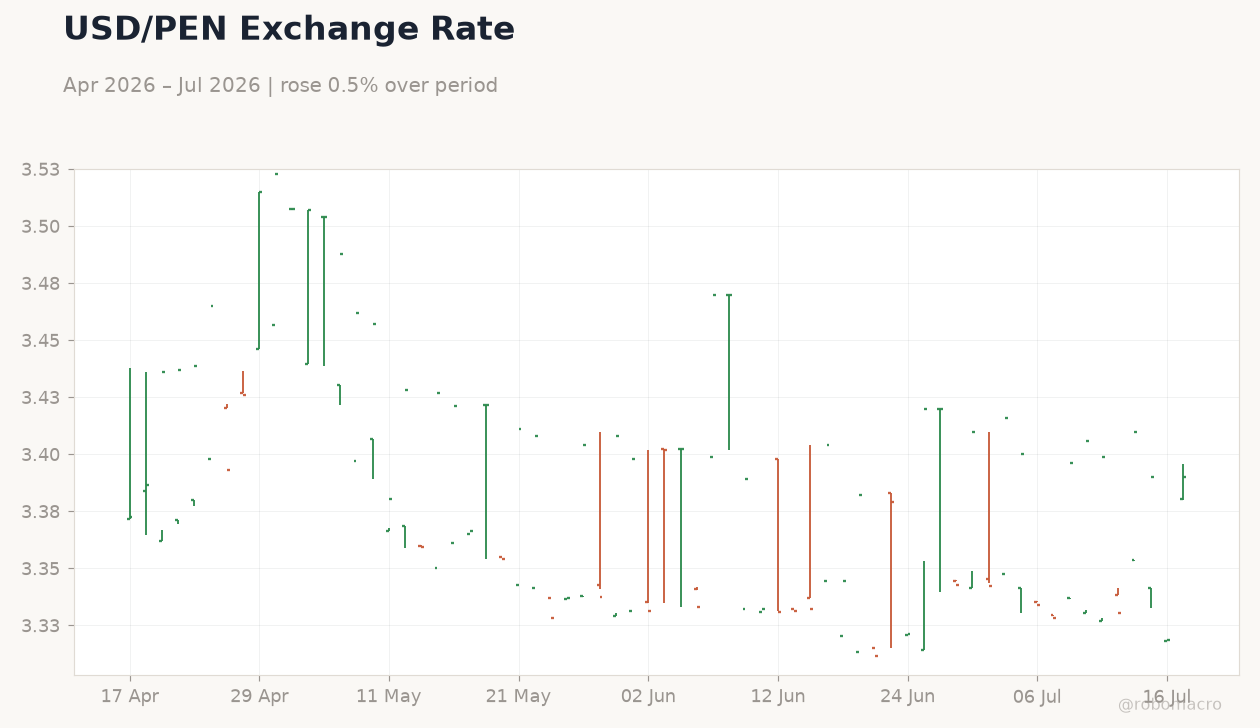
Task: Click the 3.45 y-axis label
Action: (x=41, y=341)
